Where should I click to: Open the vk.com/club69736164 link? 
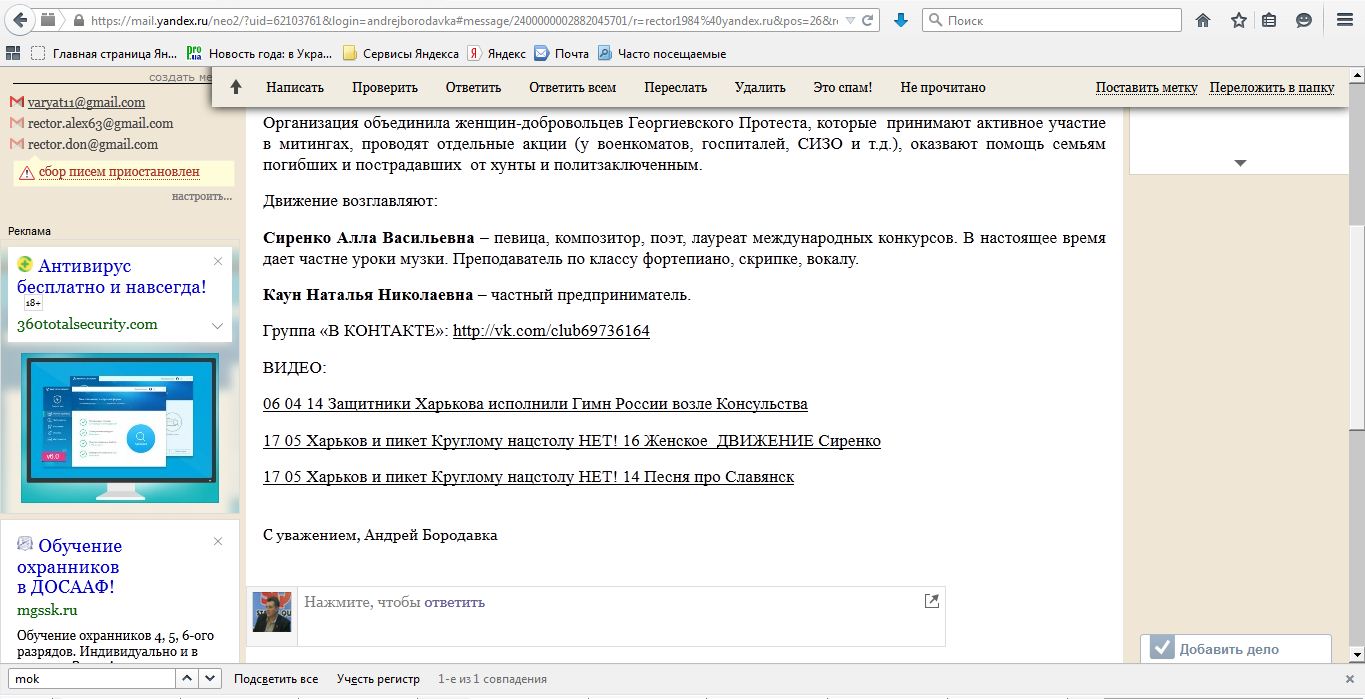coord(551,331)
